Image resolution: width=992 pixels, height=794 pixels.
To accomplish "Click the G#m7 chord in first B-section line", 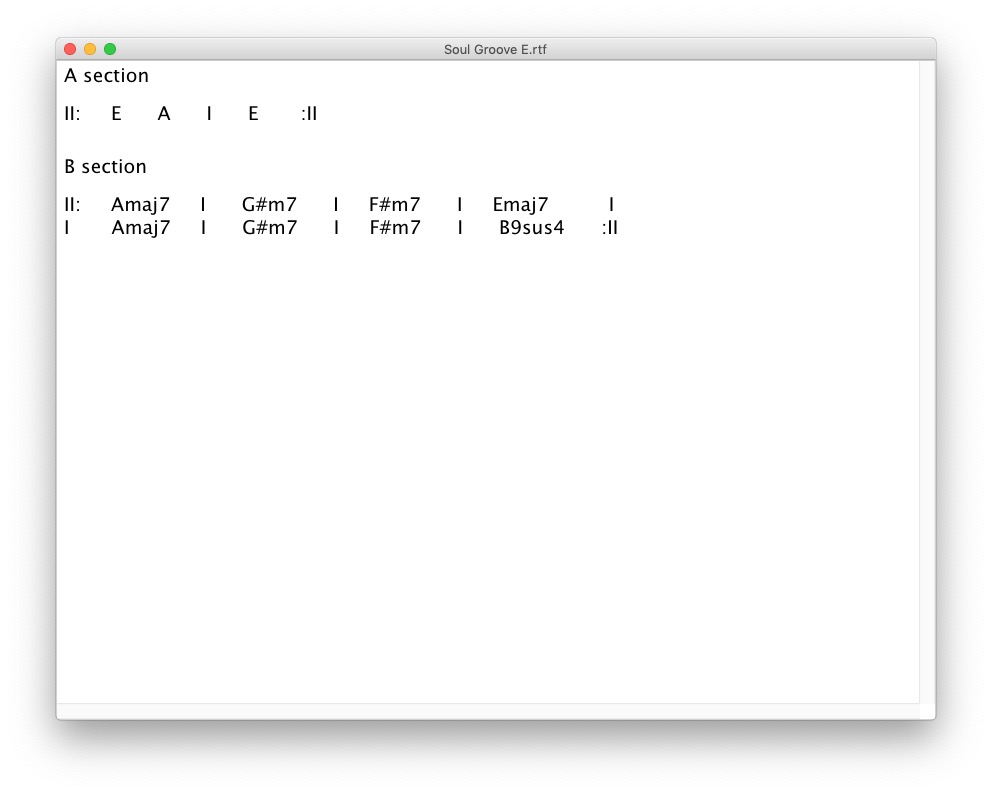I will [x=269, y=206].
